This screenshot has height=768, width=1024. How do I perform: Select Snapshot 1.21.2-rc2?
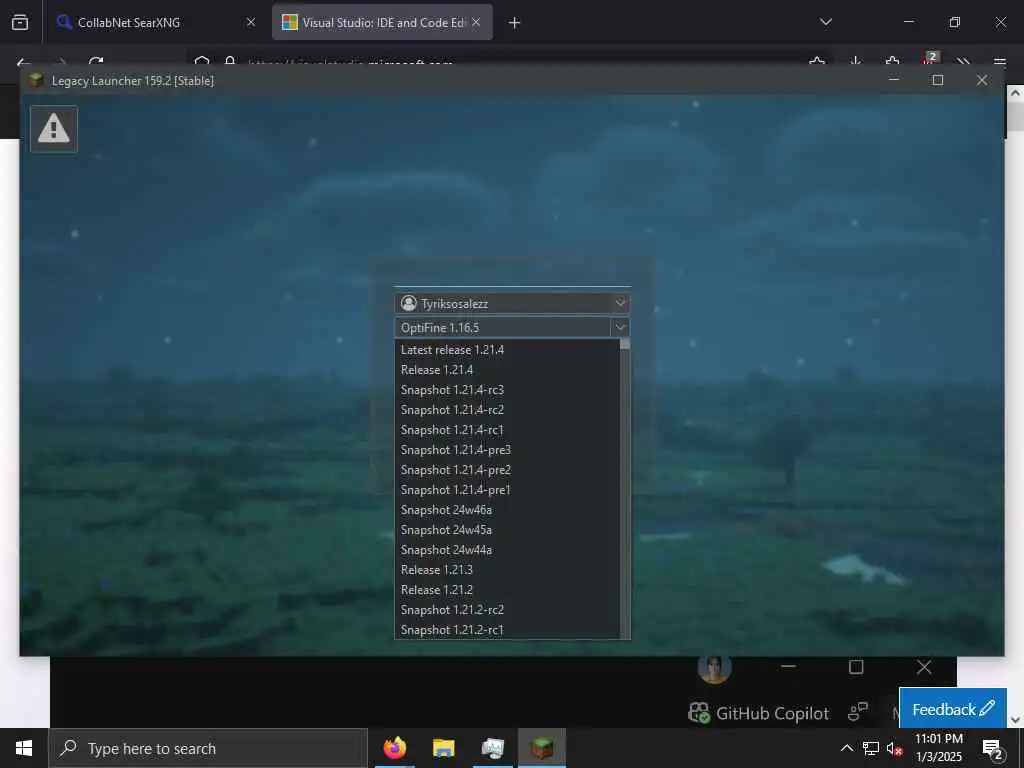click(x=507, y=610)
